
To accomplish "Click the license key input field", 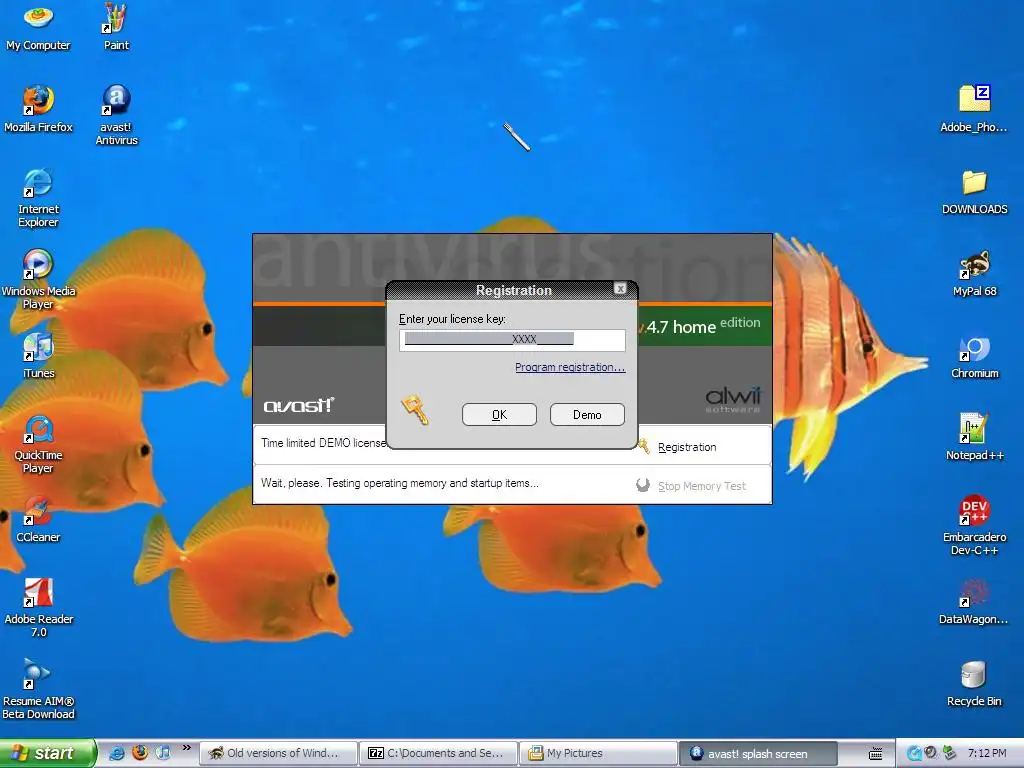I will tap(512, 340).
